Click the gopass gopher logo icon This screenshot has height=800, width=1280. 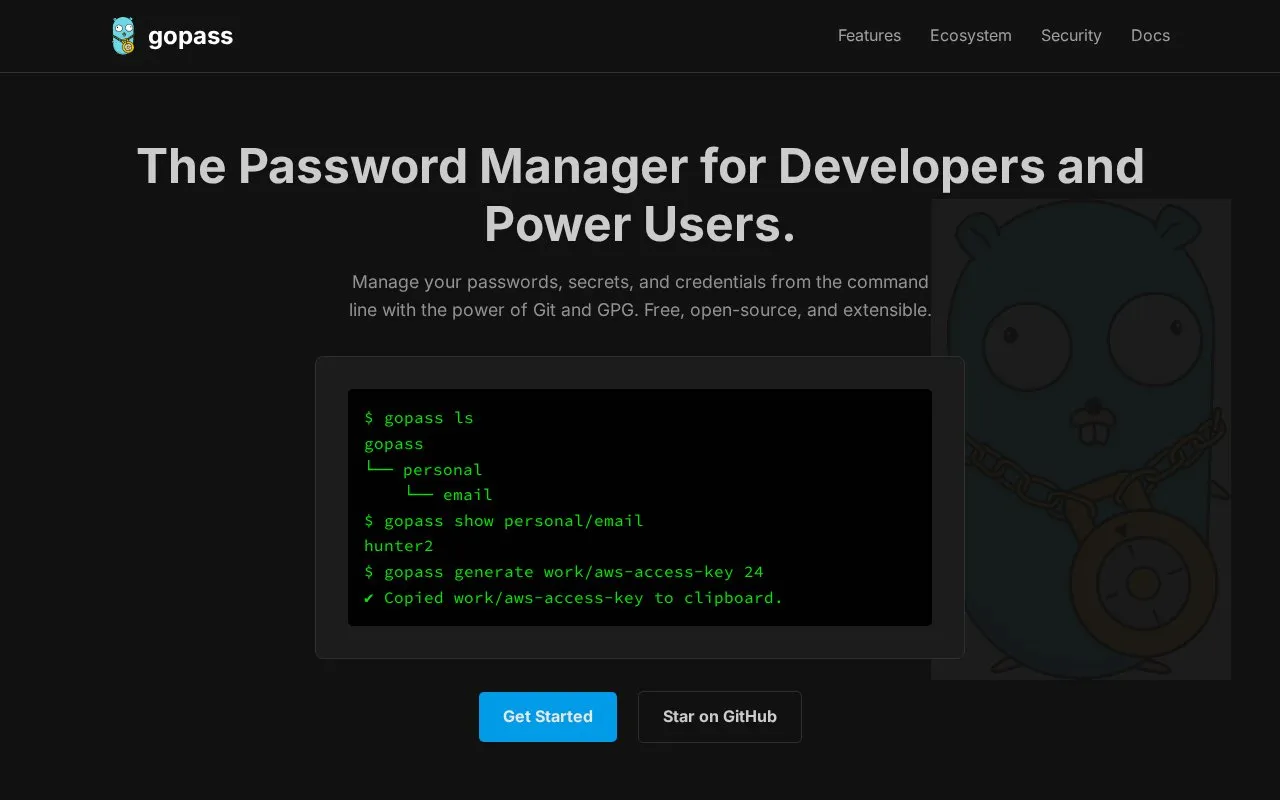[x=123, y=36]
